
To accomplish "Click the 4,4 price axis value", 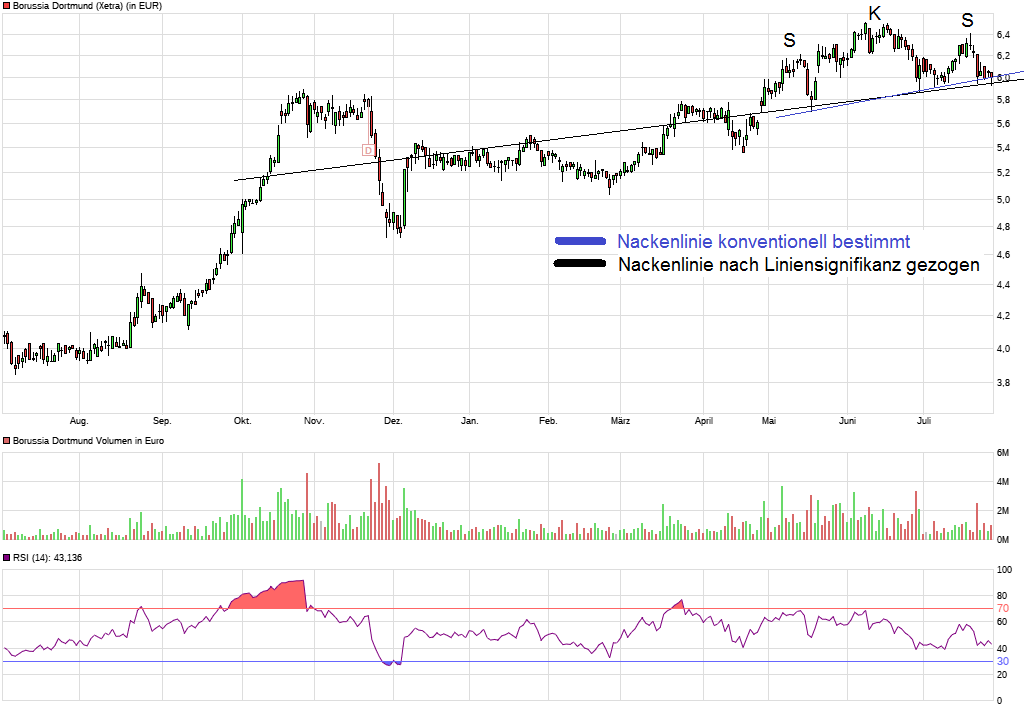I will pos(1003,285).
